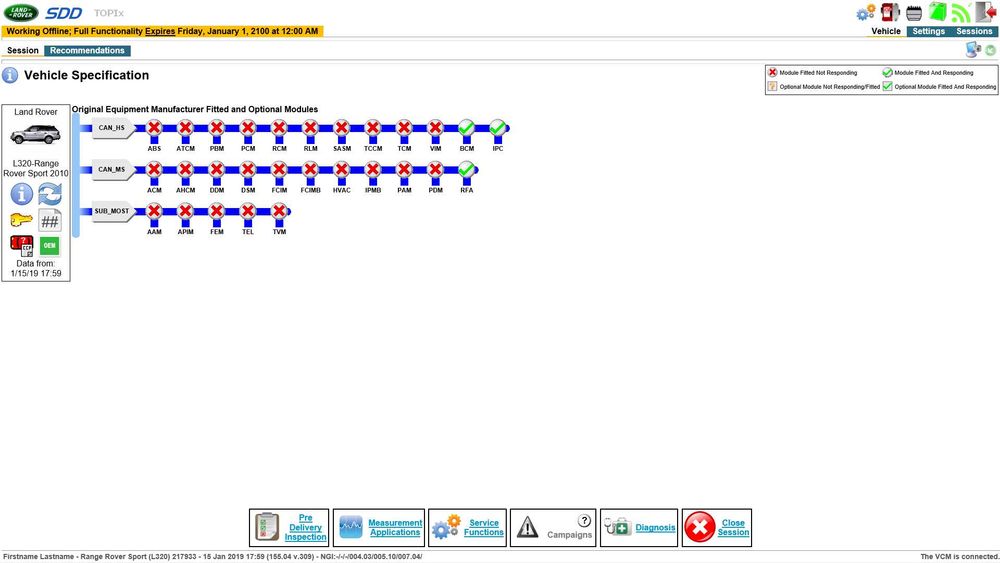Select the Vehicle tab
This screenshot has width=1000, height=563.
886,31
